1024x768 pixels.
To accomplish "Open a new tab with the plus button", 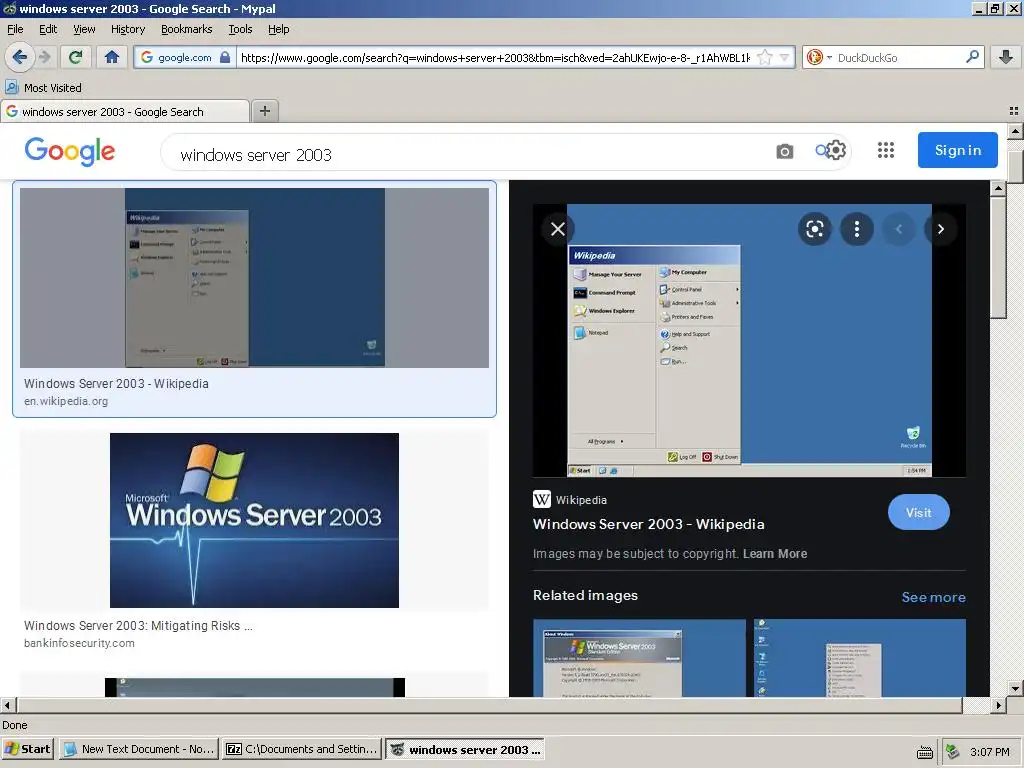I will pyautogui.click(x=264, y=111).
